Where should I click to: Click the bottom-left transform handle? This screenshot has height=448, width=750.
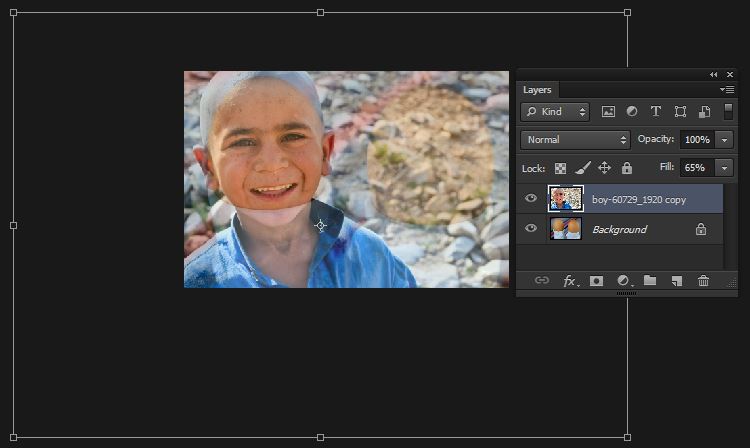(13, 437)
